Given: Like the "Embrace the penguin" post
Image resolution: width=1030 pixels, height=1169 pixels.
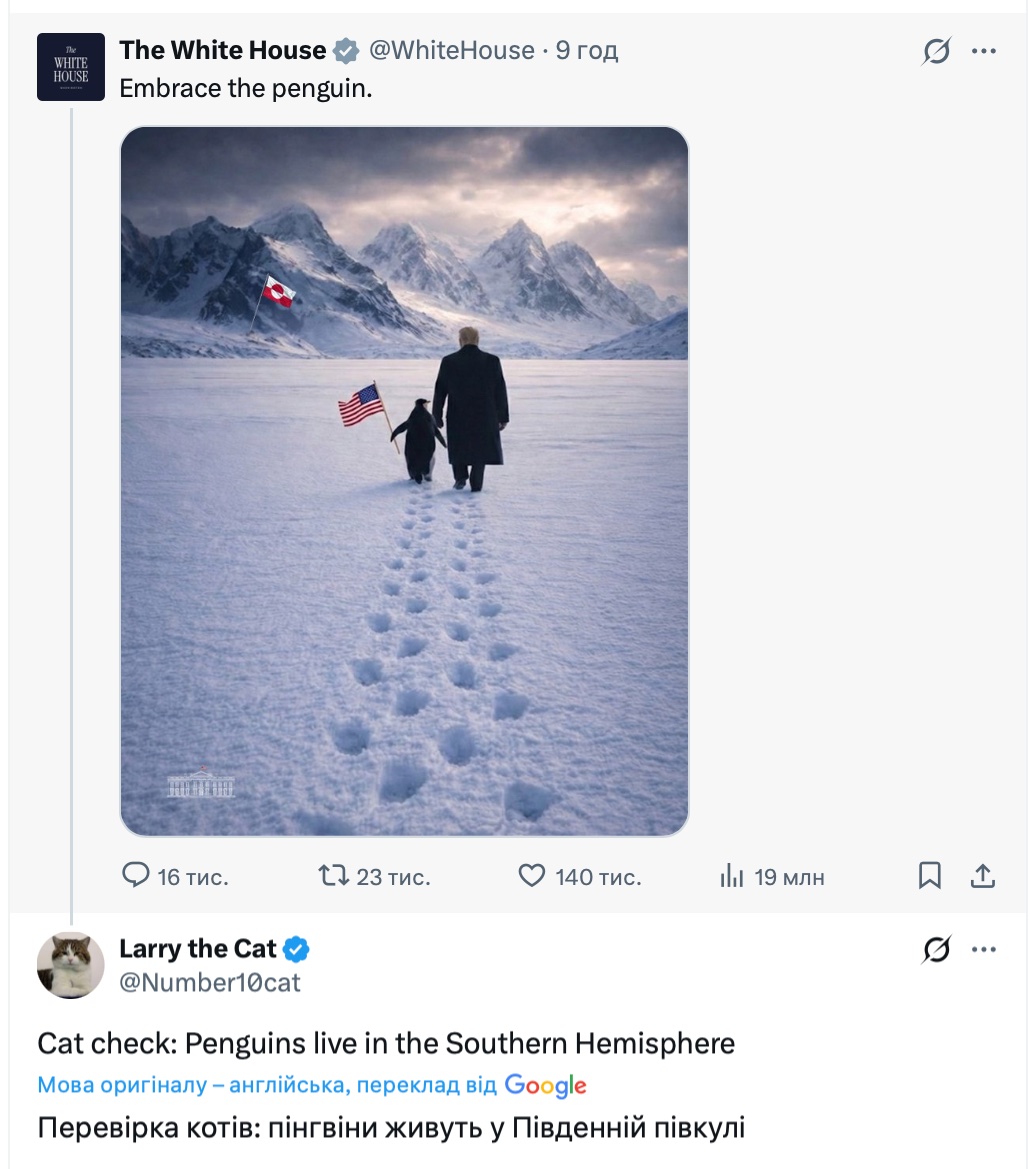Looking at the screenshot, I should click(x=532, y=877).
